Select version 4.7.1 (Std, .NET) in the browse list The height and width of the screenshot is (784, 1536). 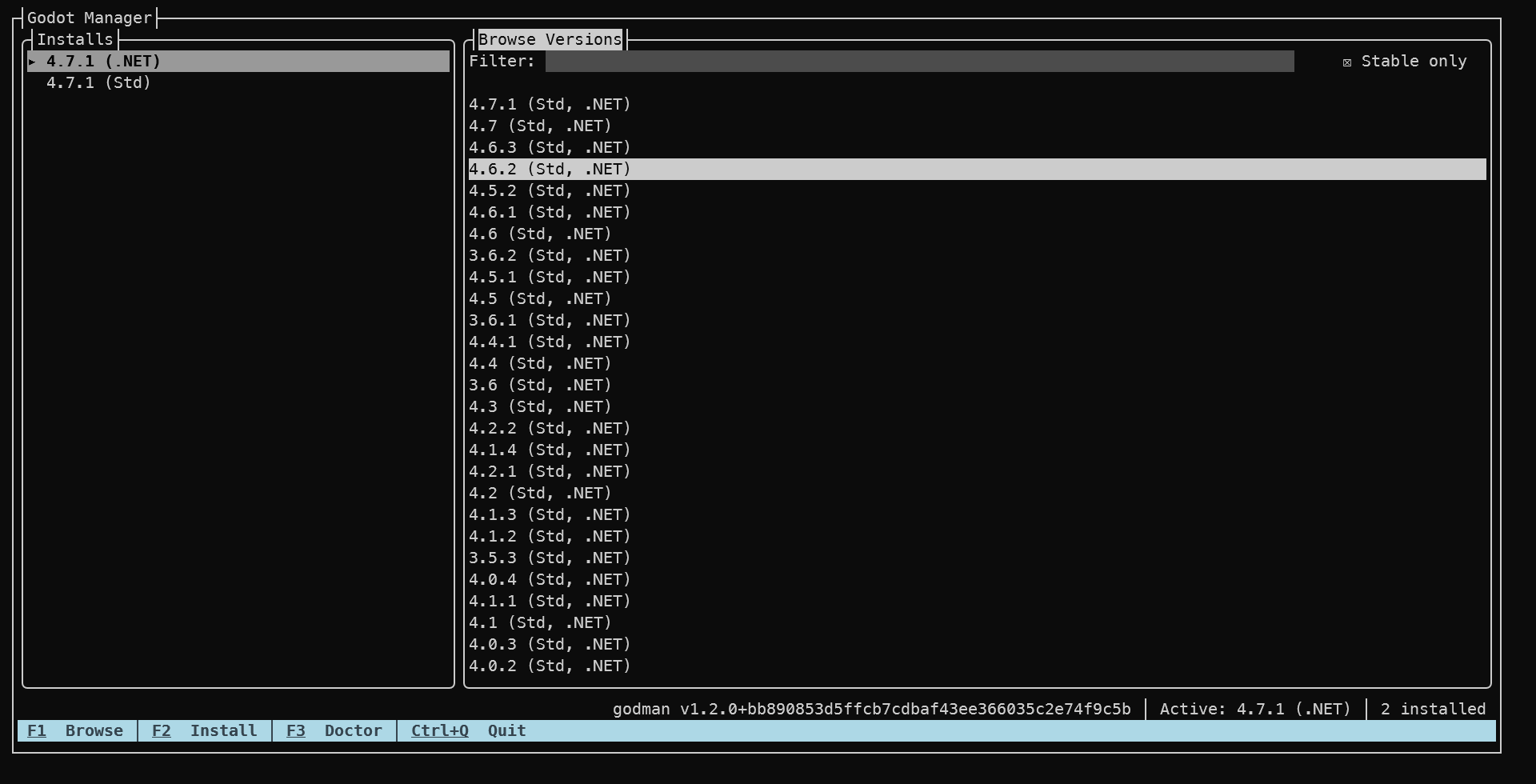pos(977,105)
